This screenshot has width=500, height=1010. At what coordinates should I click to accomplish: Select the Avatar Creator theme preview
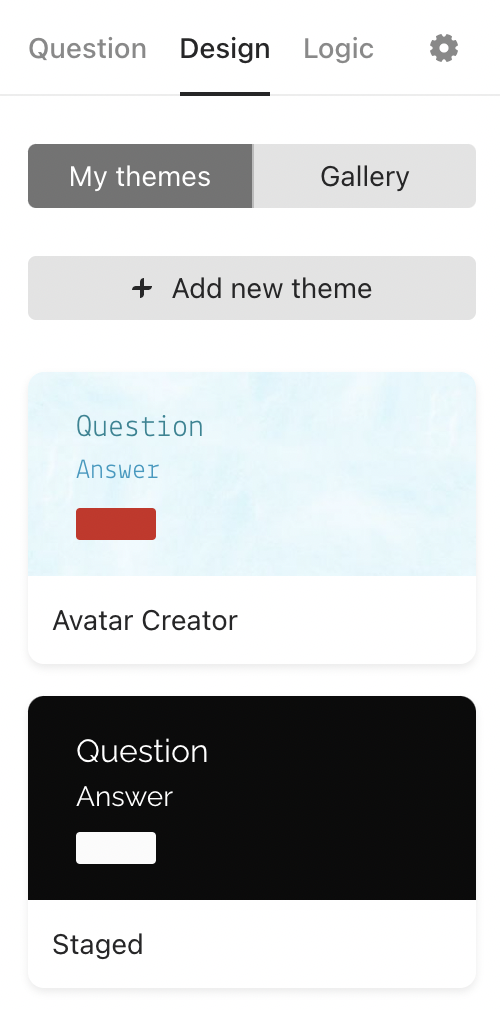(252, 474)
